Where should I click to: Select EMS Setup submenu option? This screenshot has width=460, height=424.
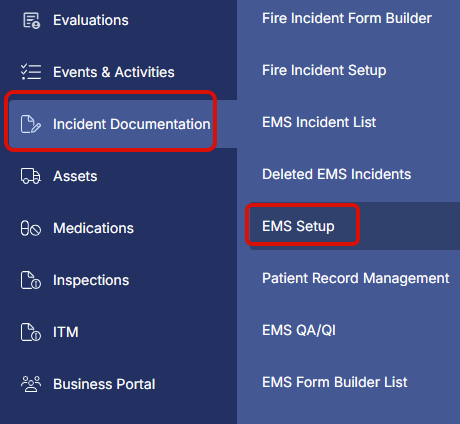point(298,226)
